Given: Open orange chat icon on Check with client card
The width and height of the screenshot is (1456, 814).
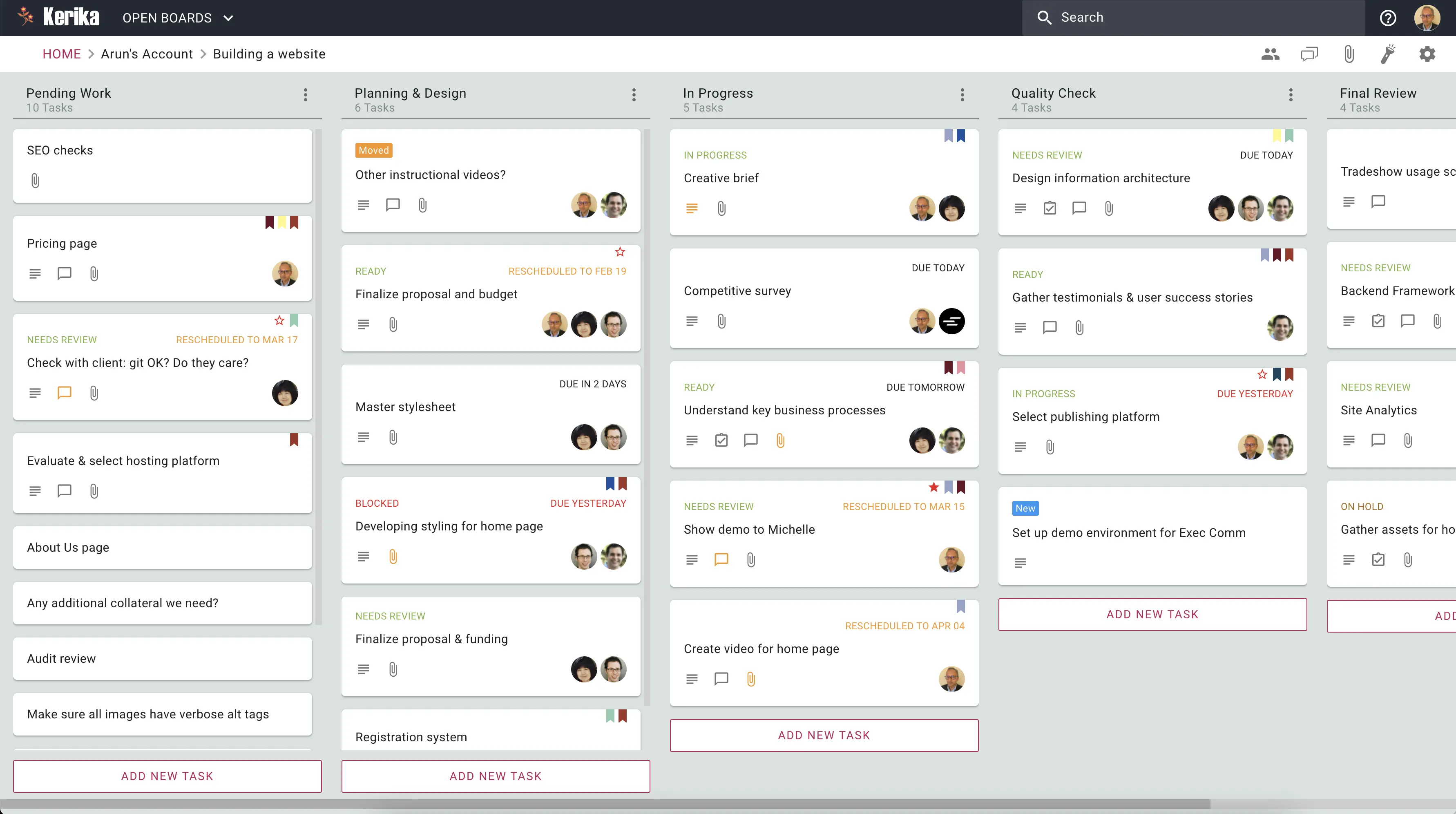Looking at the screenshot, I should click(65, 393).
